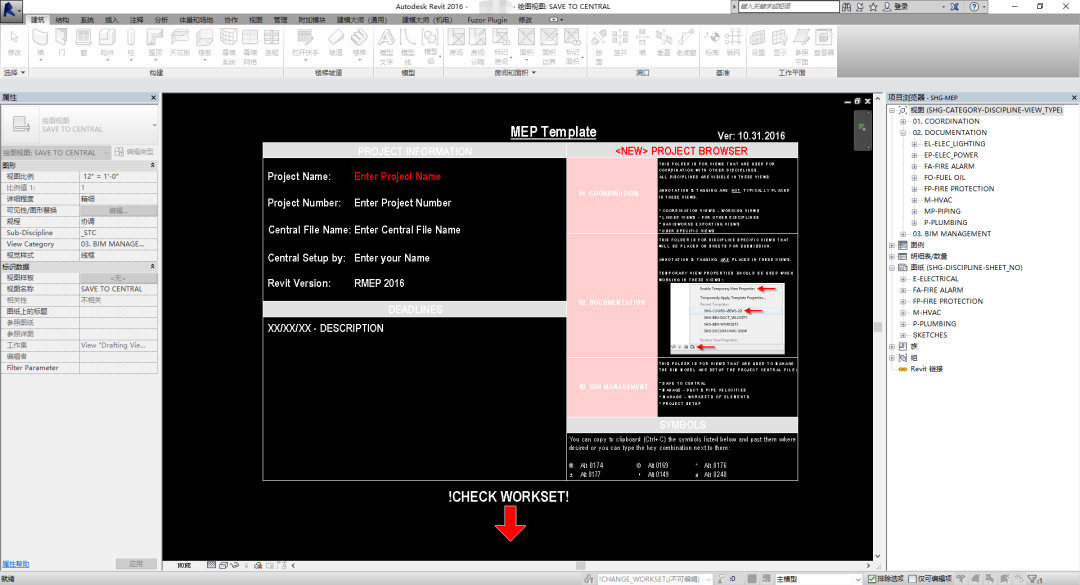
Task: Click the 编辑类型 button in Properties
Action: point(134,152)
